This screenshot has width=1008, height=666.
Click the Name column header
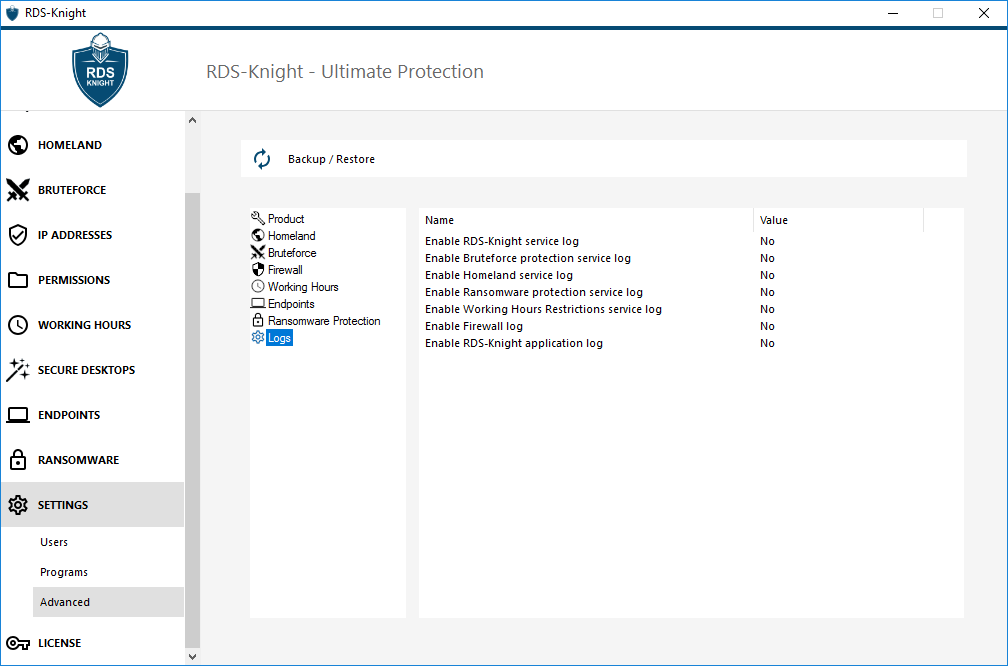click(586, 220)
